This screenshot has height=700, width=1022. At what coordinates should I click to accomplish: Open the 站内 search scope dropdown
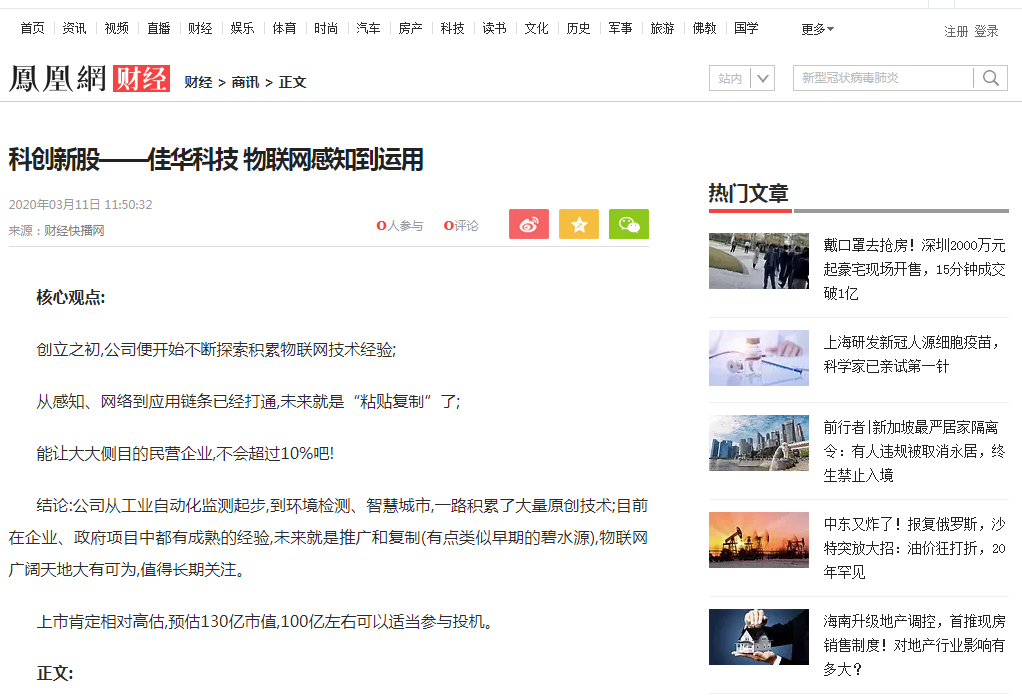[x=741, y=78]
